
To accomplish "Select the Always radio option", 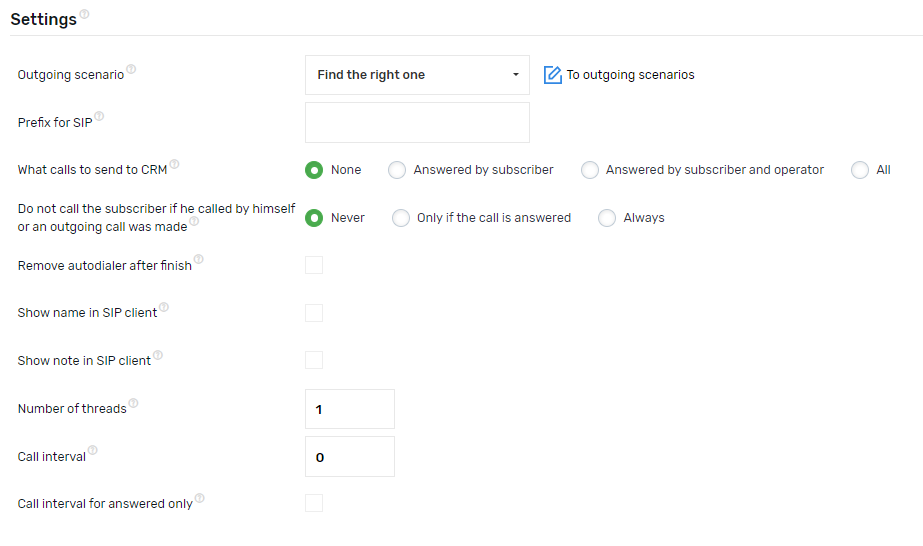I will [x=607, y=218].
